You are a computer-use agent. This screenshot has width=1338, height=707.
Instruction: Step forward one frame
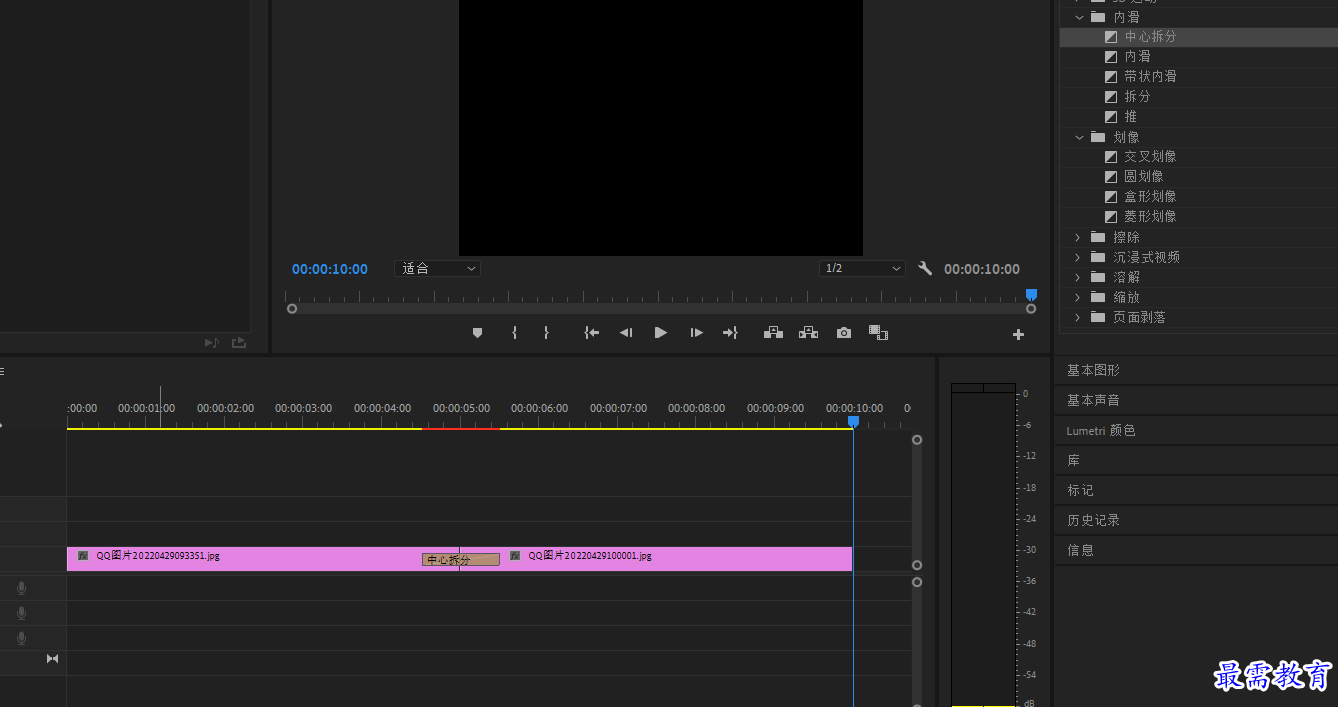[x=696, y=333]
